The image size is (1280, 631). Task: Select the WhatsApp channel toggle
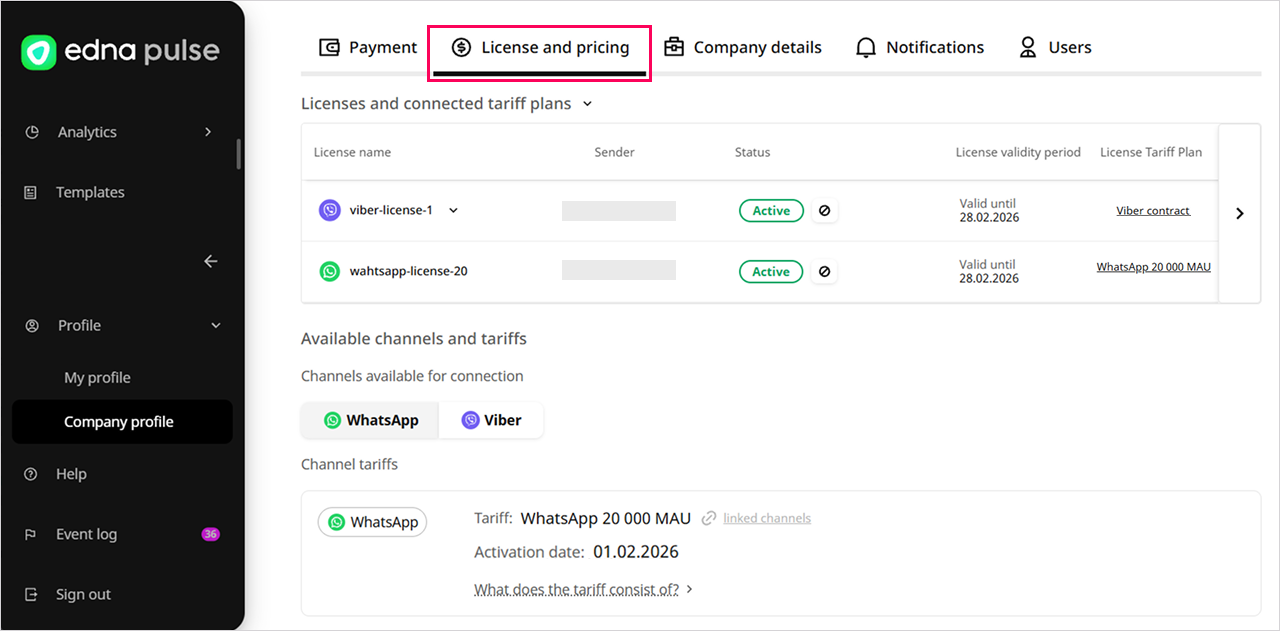tap(371, 421)
